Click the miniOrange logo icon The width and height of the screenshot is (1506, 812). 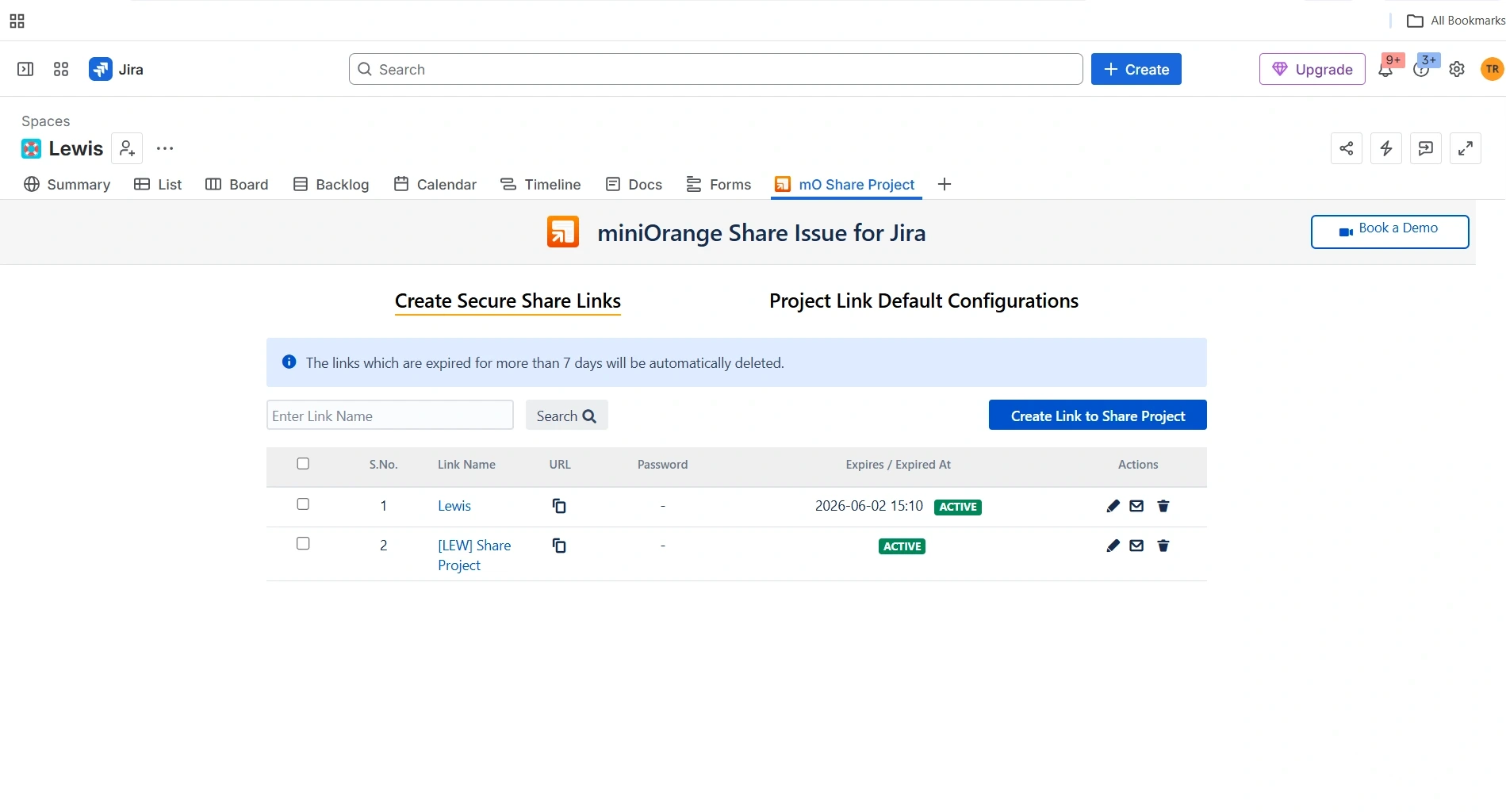click(x=563, y=232)
